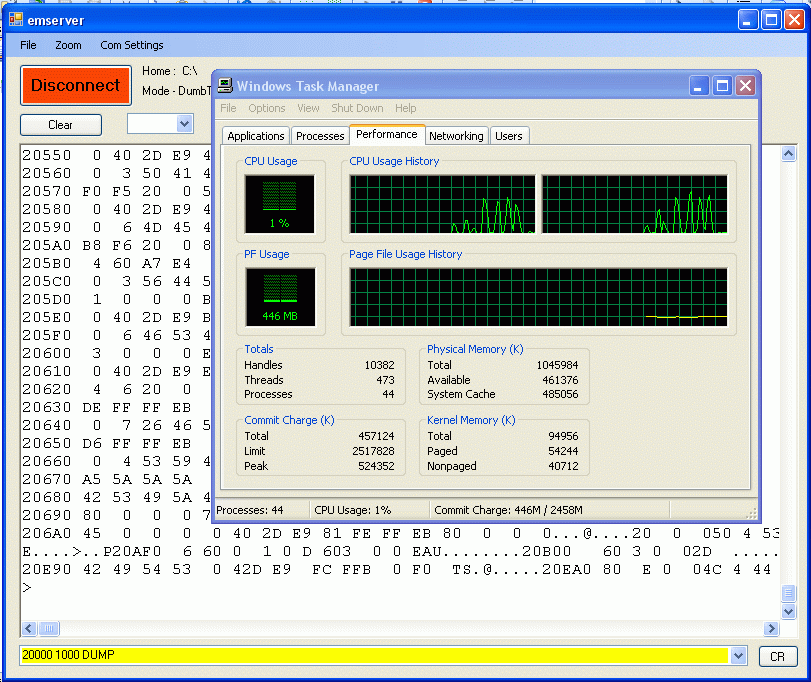This screenshot has height=682, width=811.
Task: Click the Kernel Memory Total value 94956
Action: click(x=563, y=436)
